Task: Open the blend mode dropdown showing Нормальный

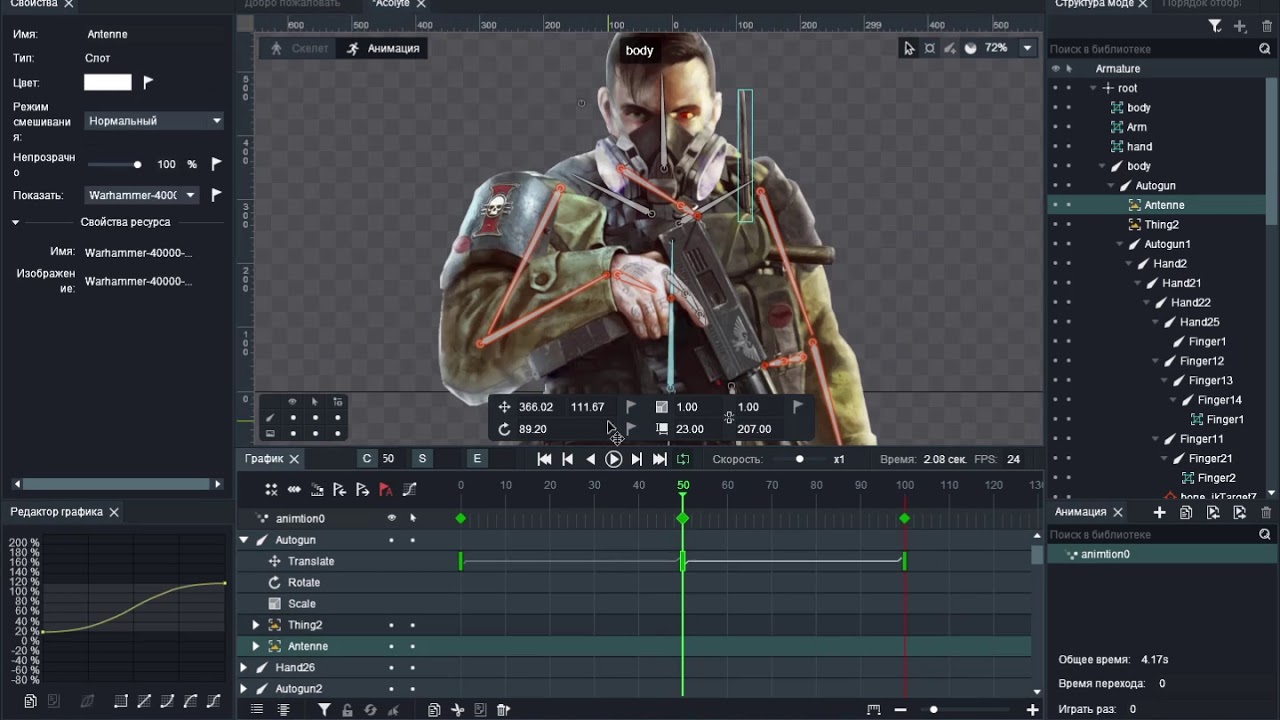Action: pyautogui.click(x=154, y=121)
